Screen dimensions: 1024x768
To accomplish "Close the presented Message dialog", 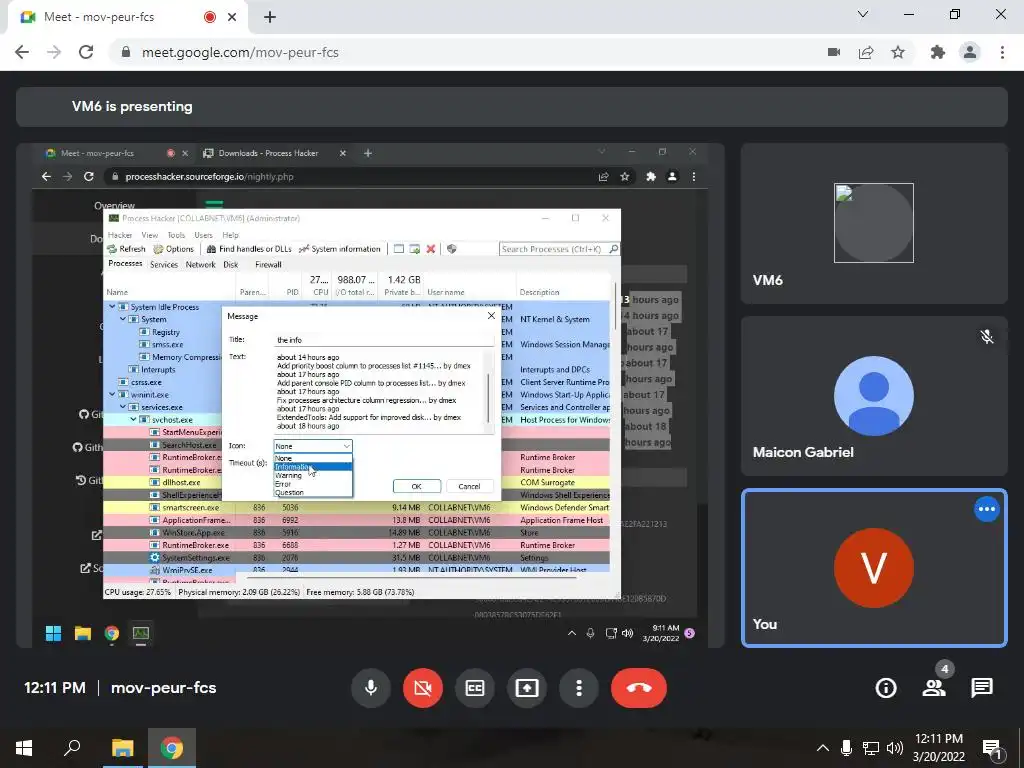I will tap(491, 316).
